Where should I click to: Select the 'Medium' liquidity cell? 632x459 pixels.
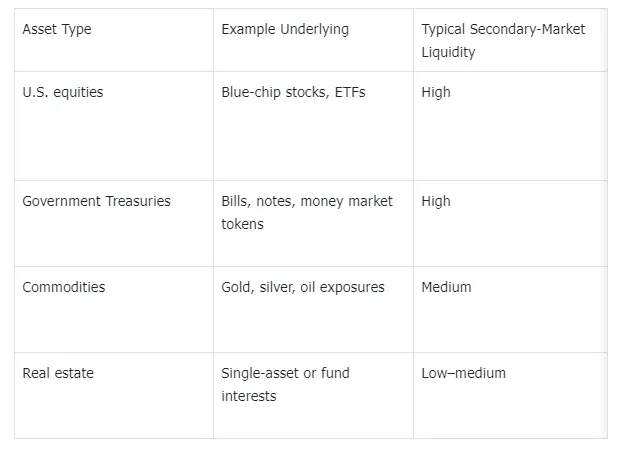(x=446, y=287)
